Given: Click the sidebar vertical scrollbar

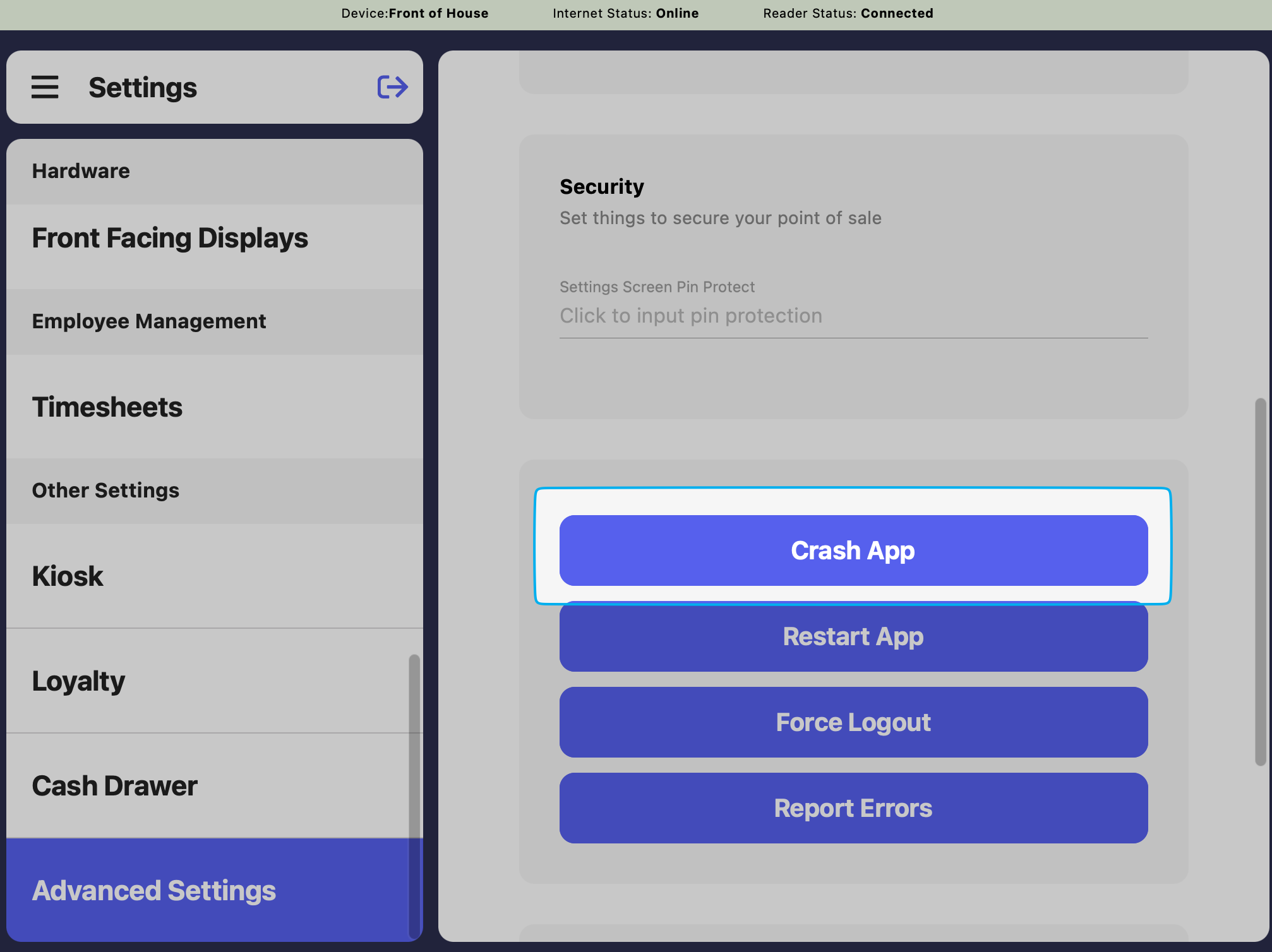Looking at the screenshot, I should pyautogui.click(x=414, y=795).
